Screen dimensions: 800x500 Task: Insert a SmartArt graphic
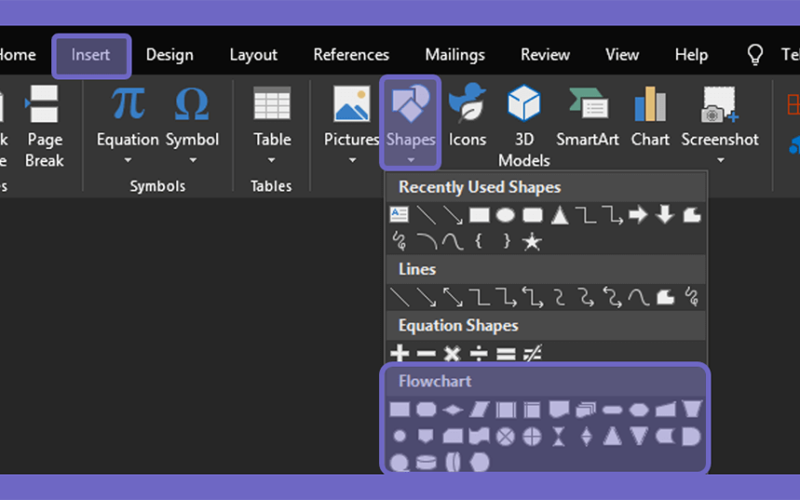587,116
